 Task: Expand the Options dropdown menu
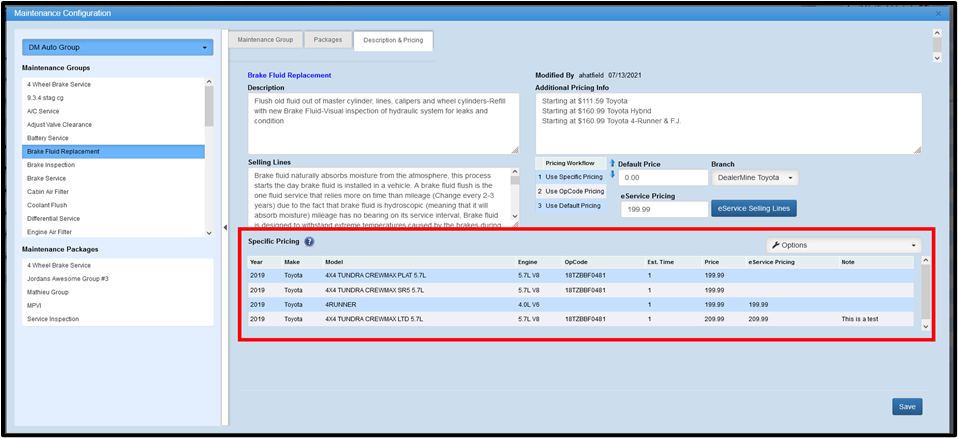click(842, 245)
